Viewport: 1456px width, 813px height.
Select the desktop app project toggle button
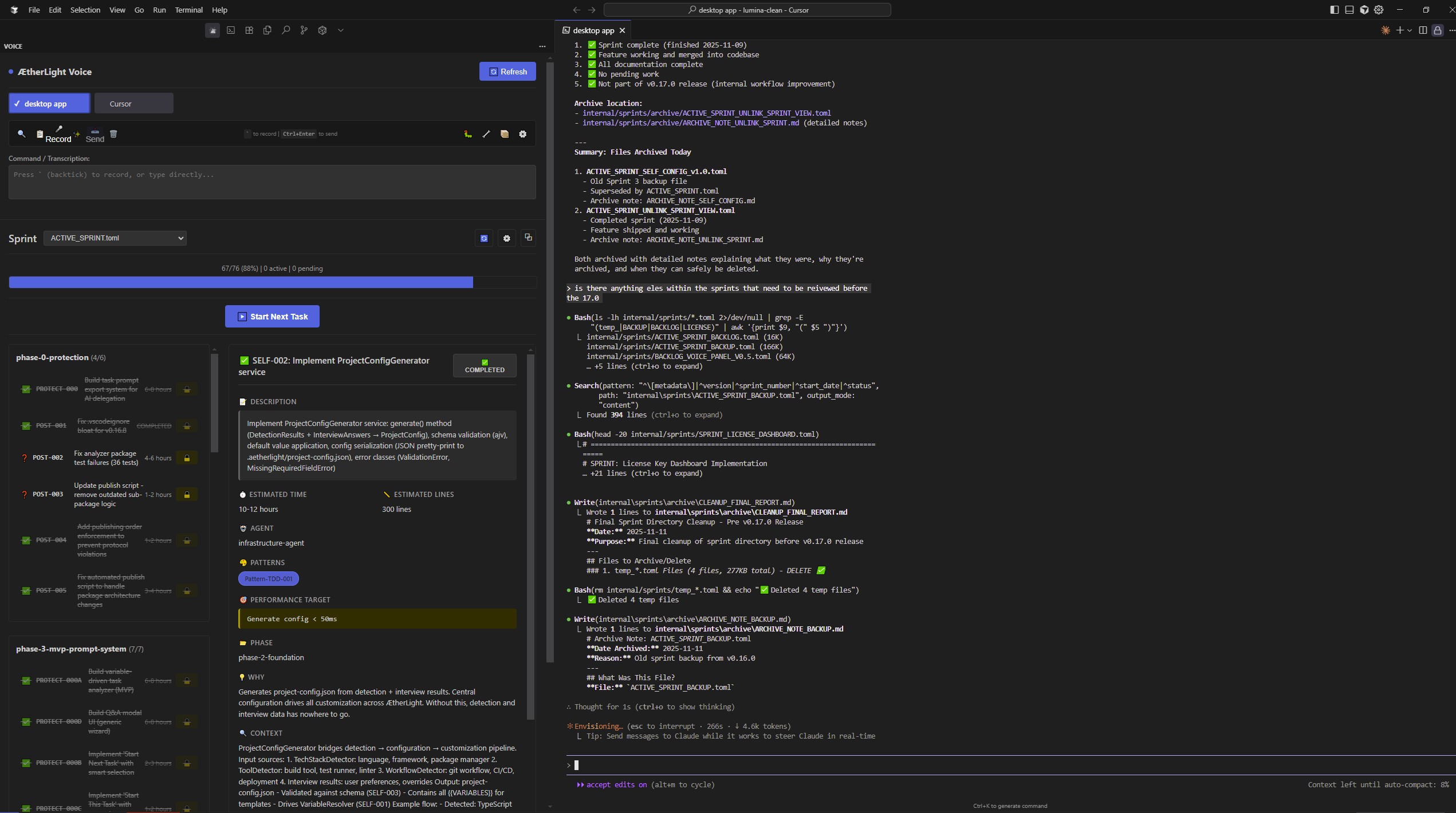pos(49,104)
